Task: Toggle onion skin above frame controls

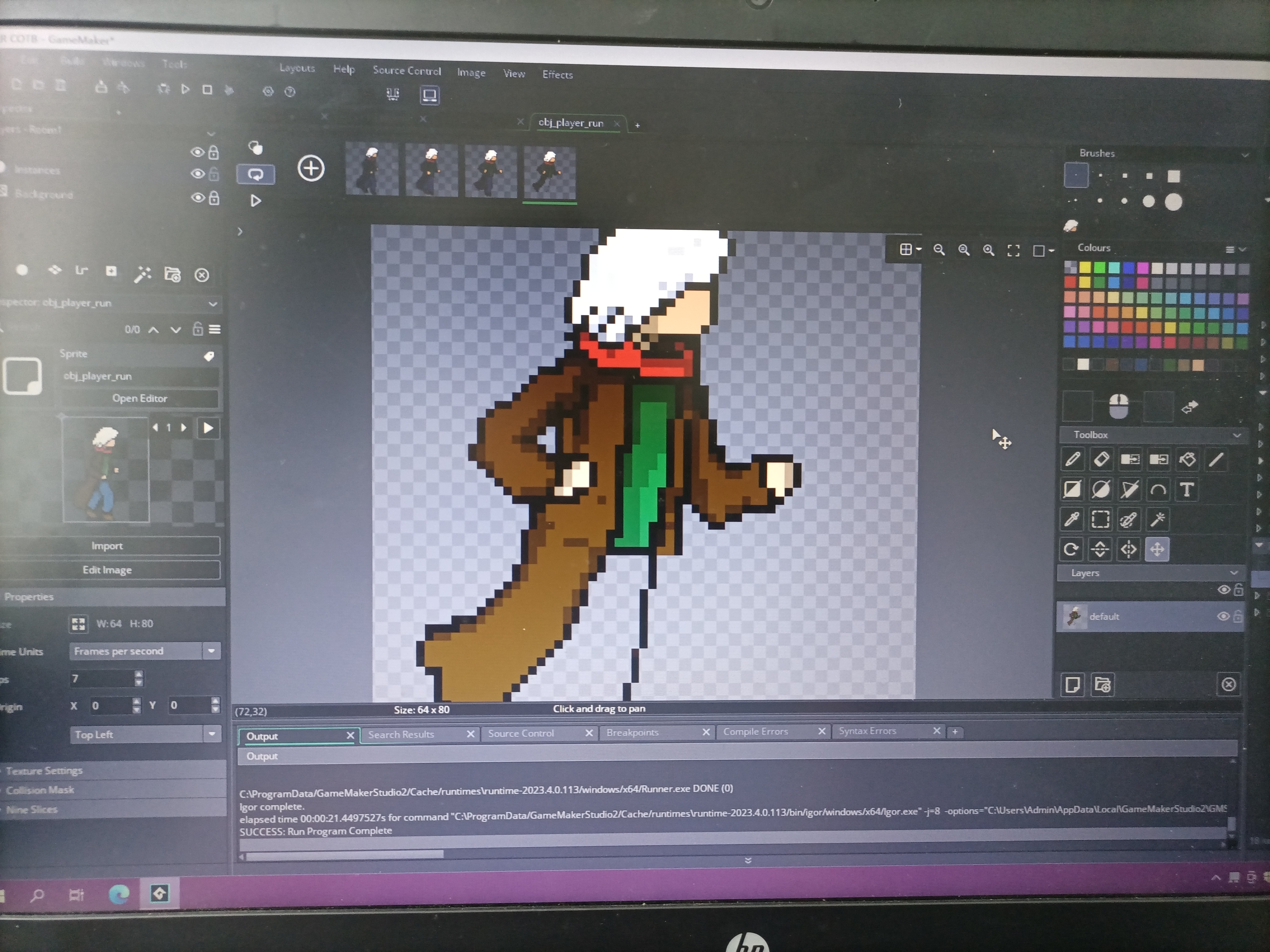Action: pos(256,148)
